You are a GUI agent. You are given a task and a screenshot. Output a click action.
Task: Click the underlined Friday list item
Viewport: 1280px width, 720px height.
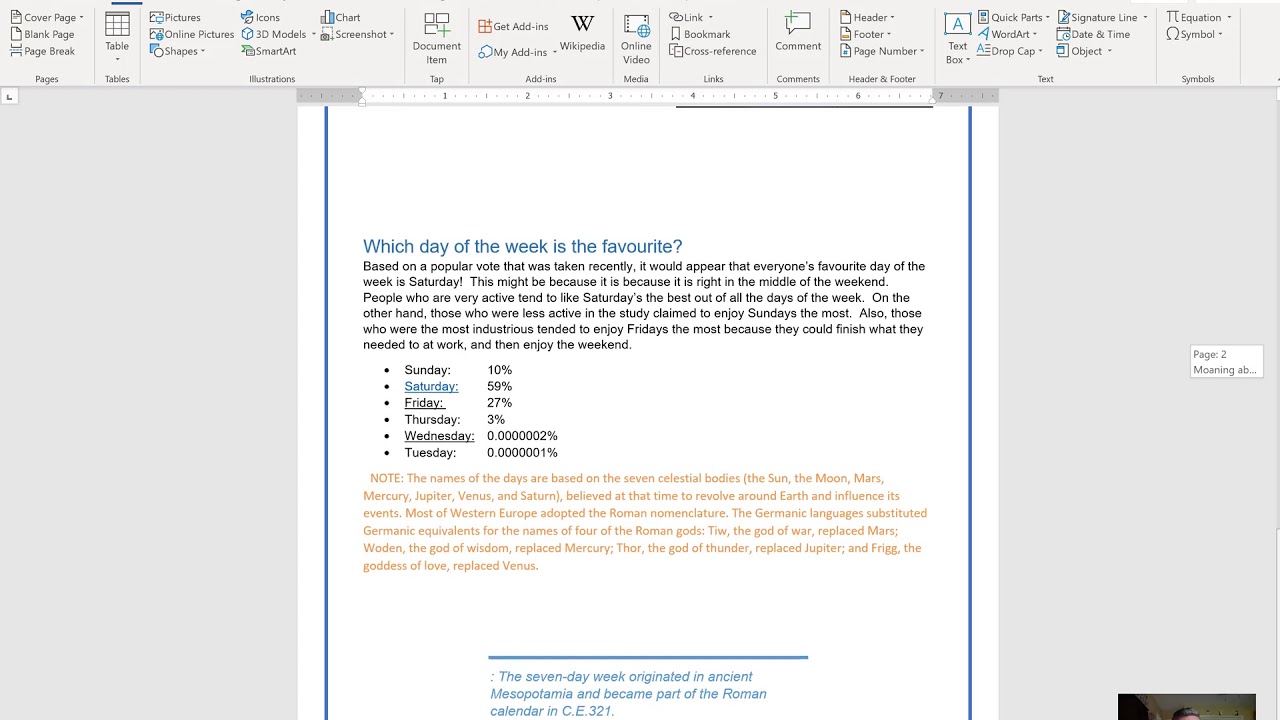click(424, 403)
